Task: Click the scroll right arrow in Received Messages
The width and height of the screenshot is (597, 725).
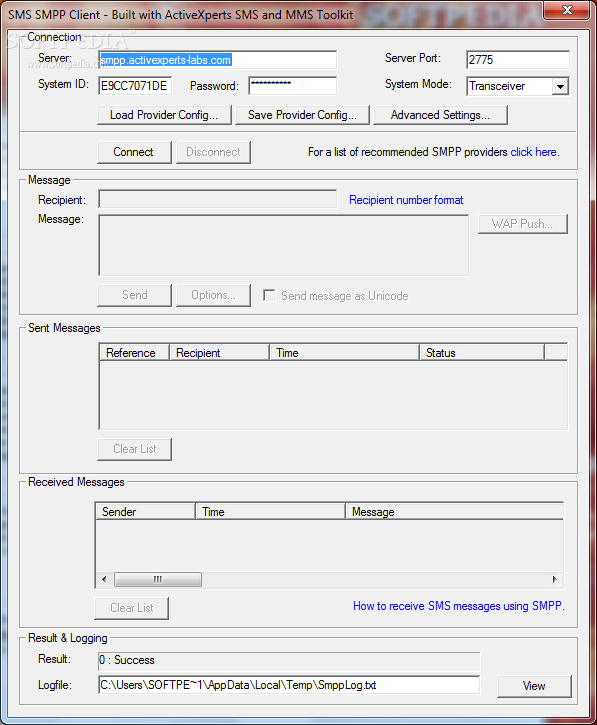Action: point(554,579)
